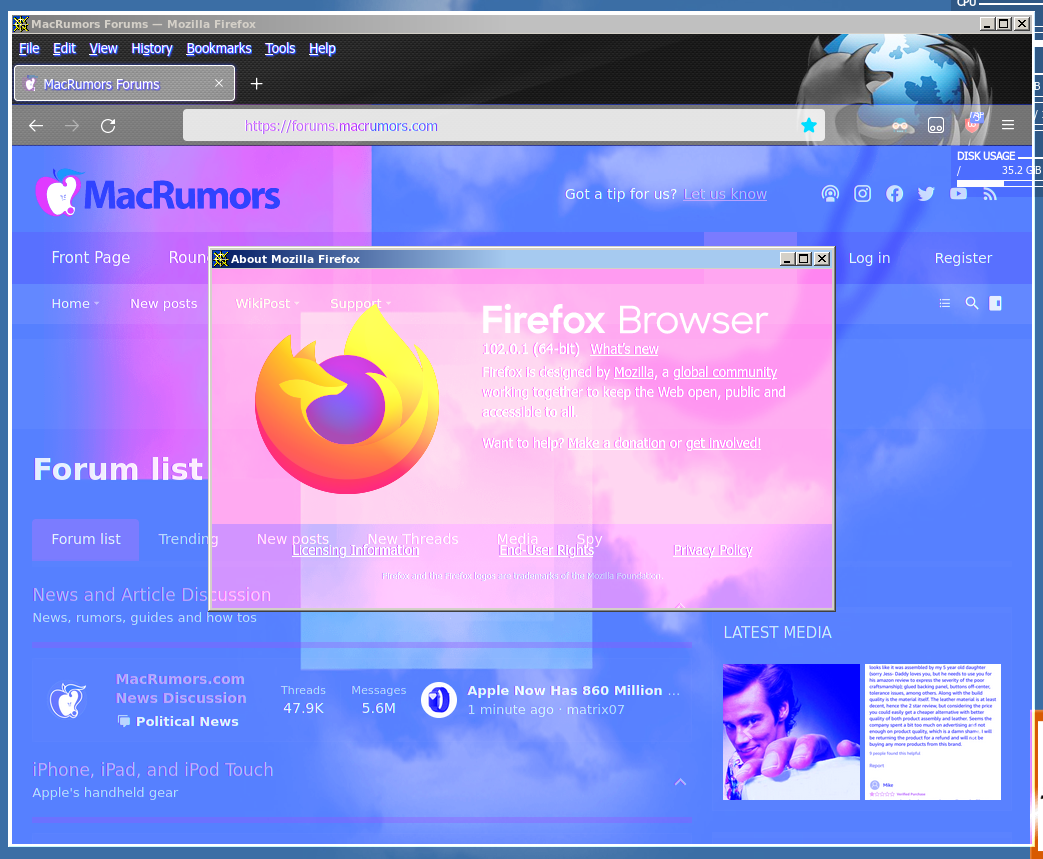The width and height of the screenshot is (1043, 859).
Task: Open the MacRumors Instagram icon
Action: click(x=862, y=194)
